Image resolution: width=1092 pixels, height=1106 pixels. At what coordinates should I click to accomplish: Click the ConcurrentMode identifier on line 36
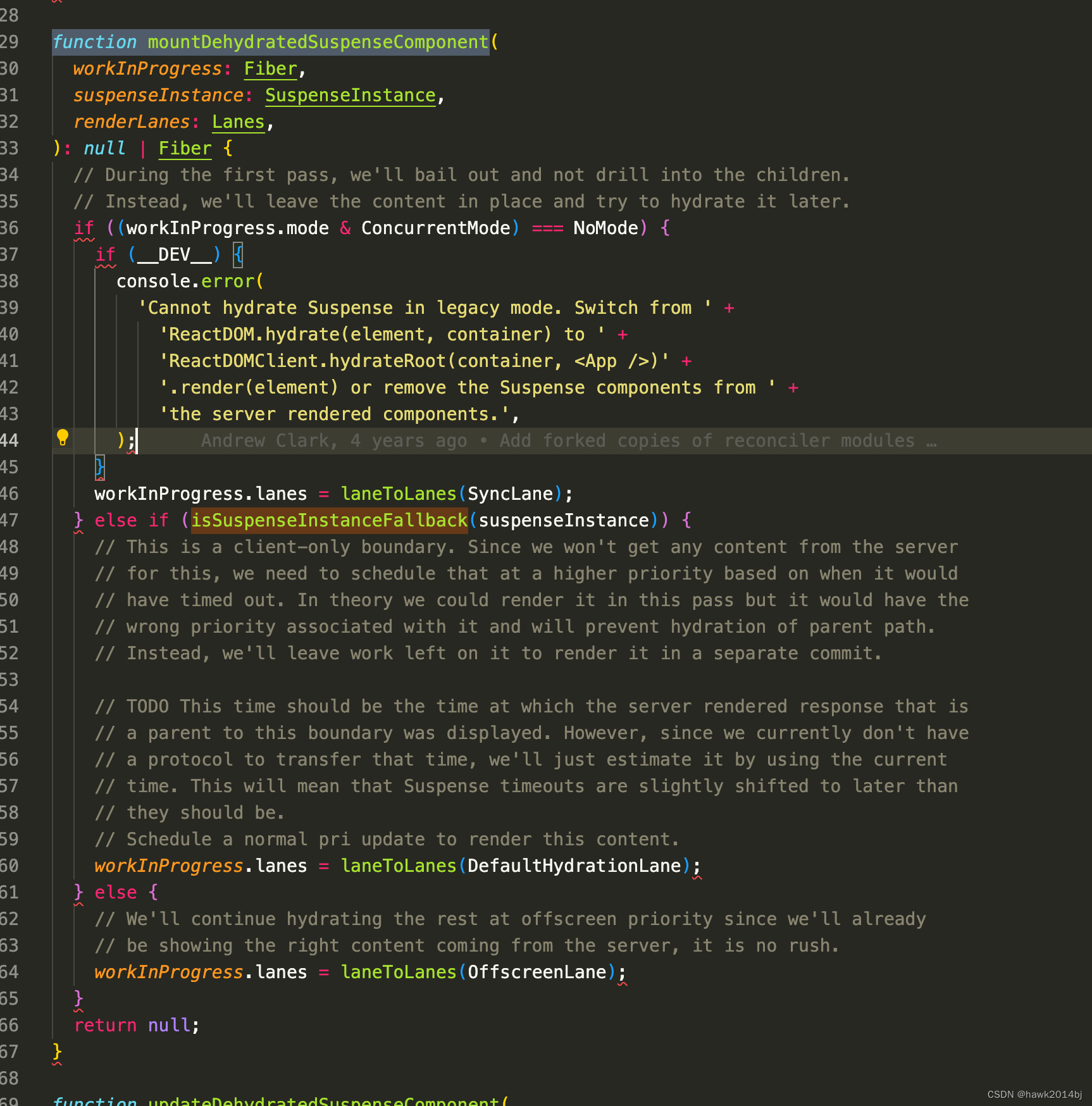tap(435, 228)
